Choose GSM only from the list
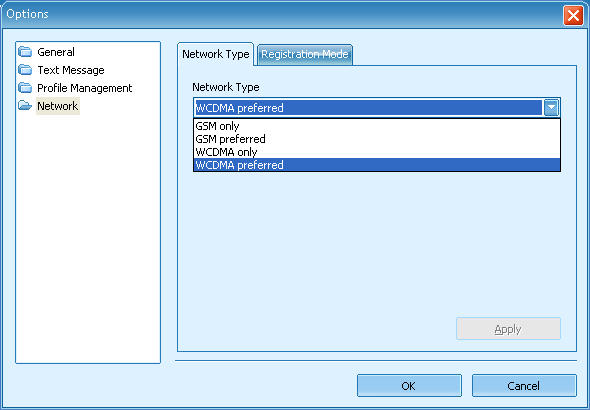590x410 pixels. pos(377,126)
